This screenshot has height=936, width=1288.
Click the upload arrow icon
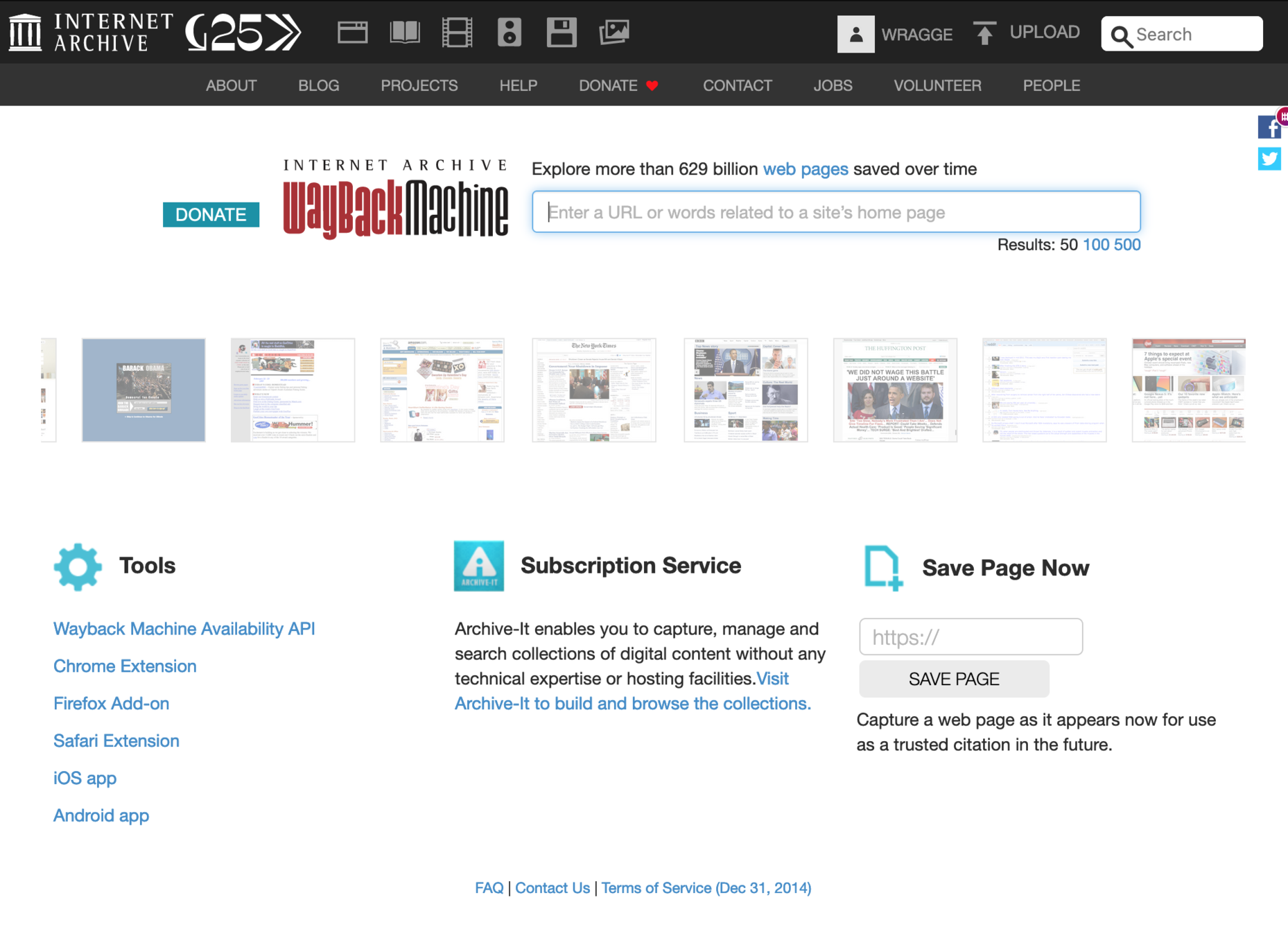coord(984,33)
